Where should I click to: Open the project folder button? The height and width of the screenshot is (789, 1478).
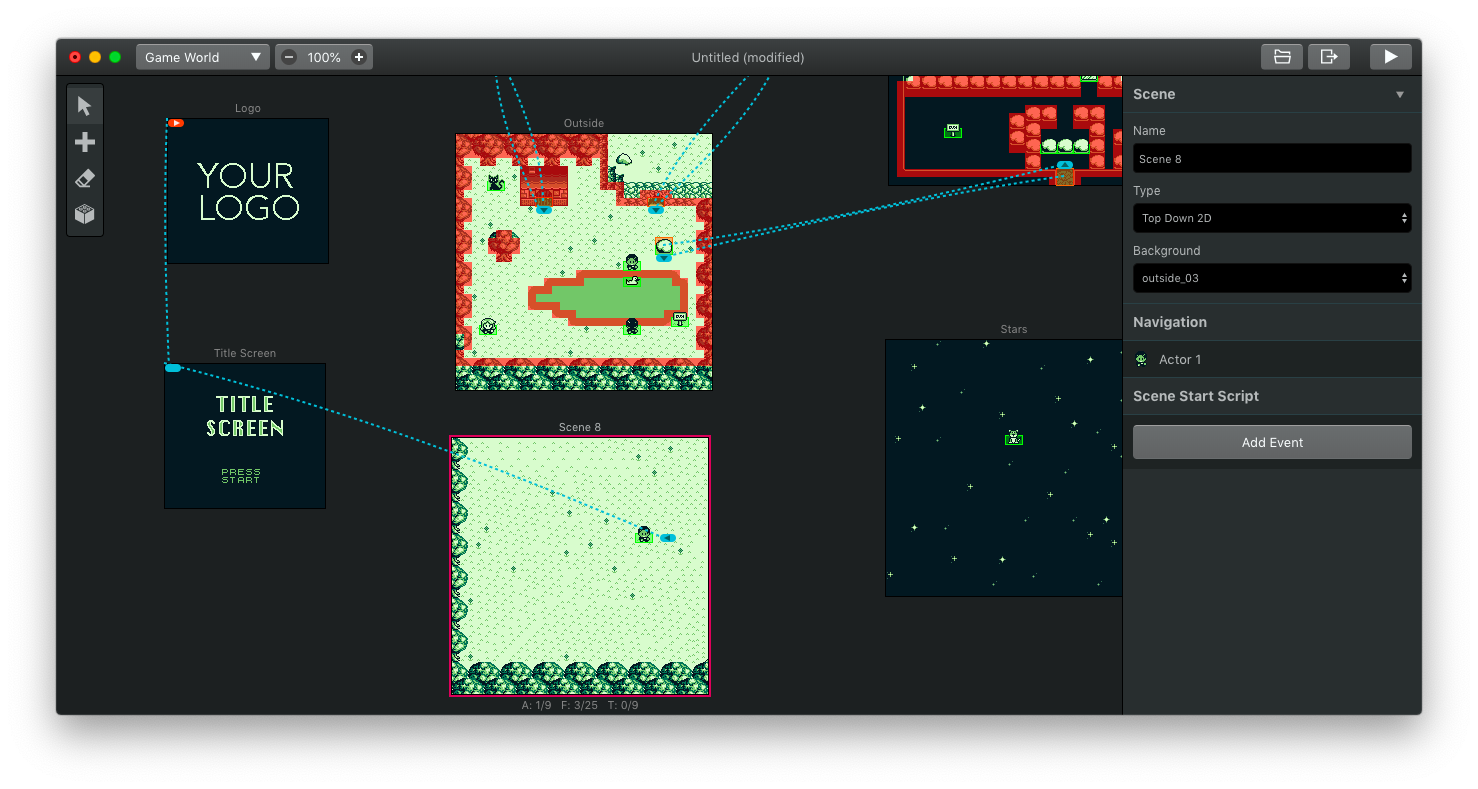pos(1282,57)
